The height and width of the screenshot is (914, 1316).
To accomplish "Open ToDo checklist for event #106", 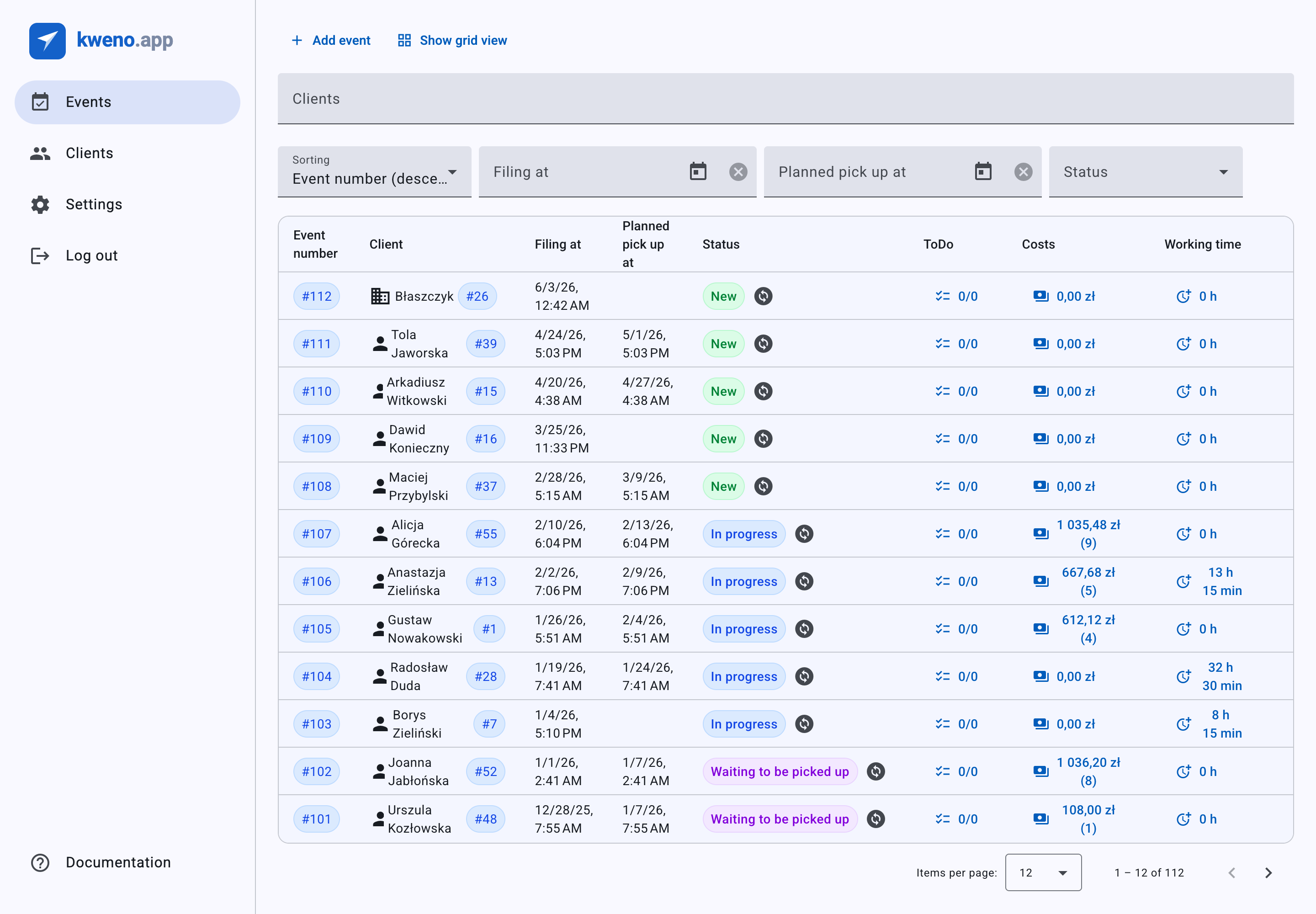I will 956,581.
